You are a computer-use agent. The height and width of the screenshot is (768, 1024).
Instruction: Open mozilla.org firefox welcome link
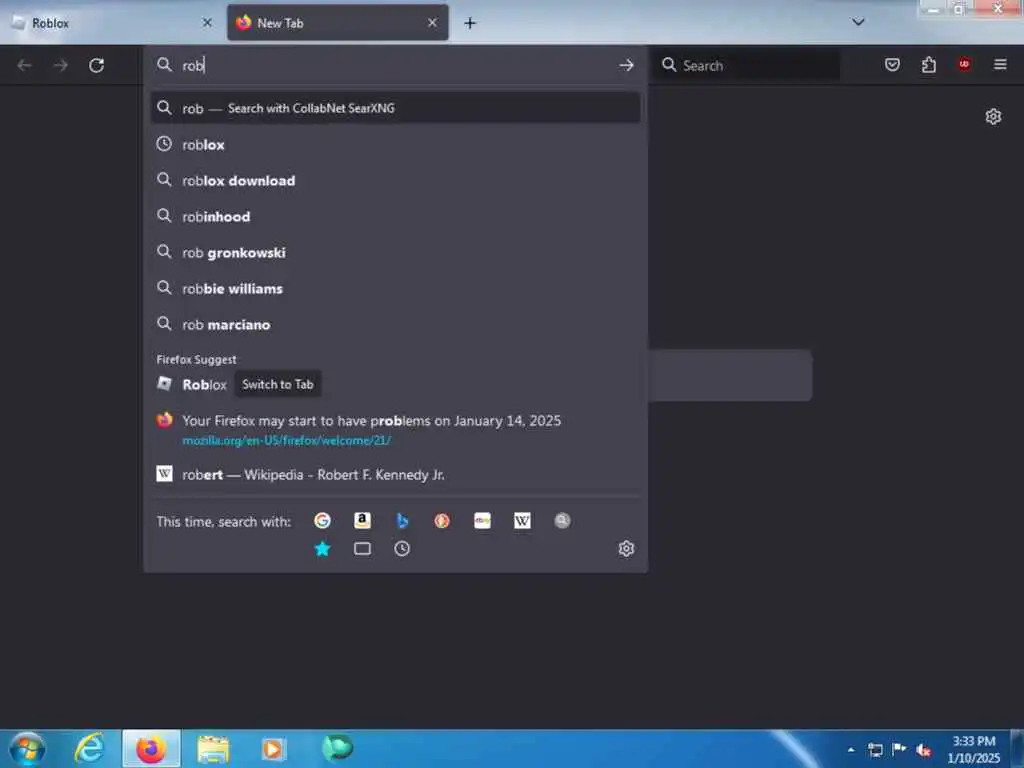pyautogui.click(x=286, y=440)
